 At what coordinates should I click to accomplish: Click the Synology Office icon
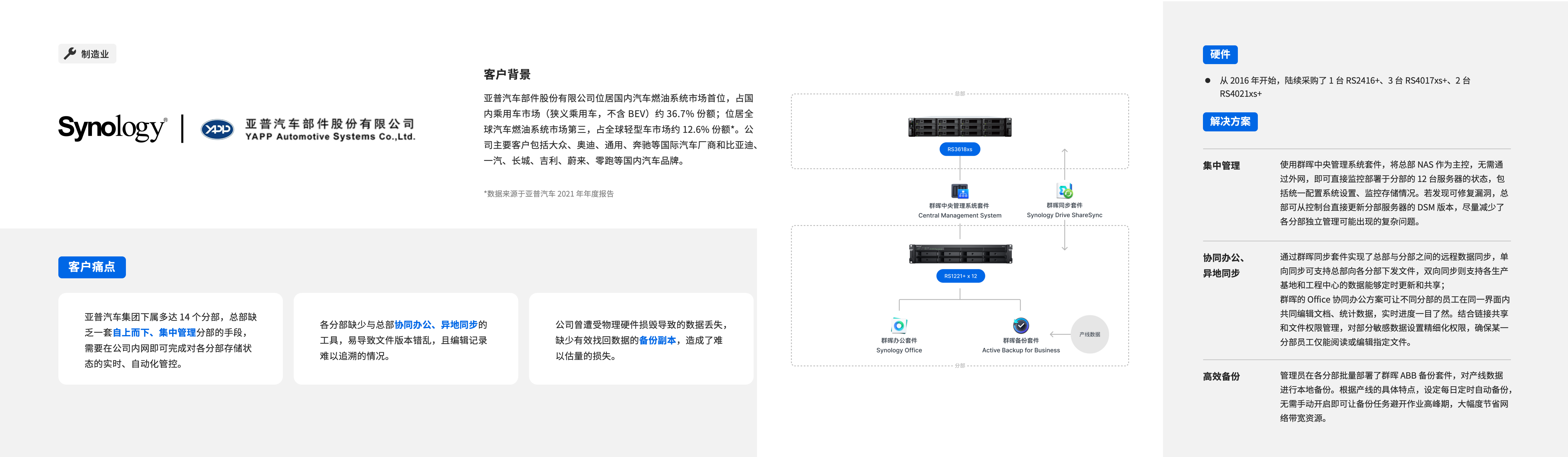coord(899,325)
